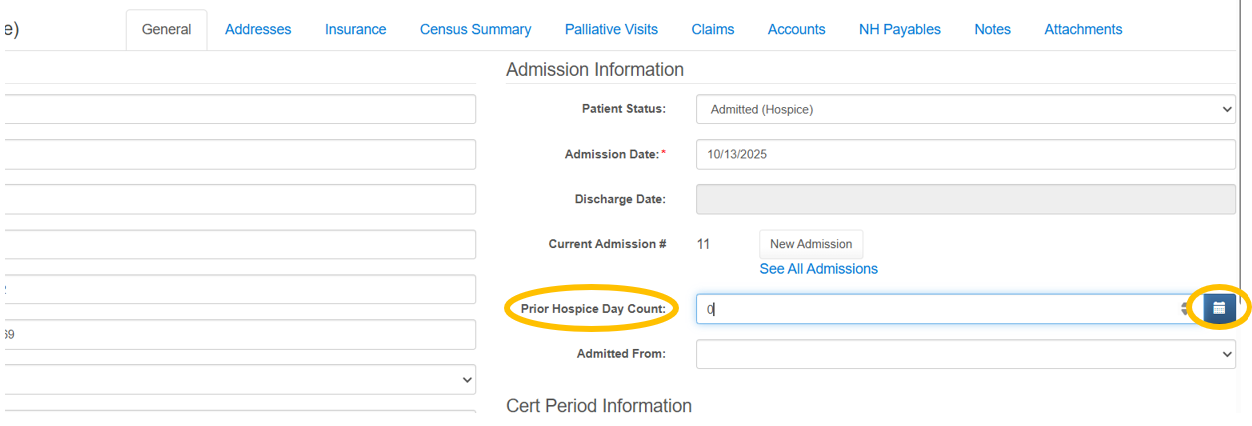Focus the Prior Hospice Day Count input
The height and width of the screenshot is (426, 1252).
coord(935,309)
